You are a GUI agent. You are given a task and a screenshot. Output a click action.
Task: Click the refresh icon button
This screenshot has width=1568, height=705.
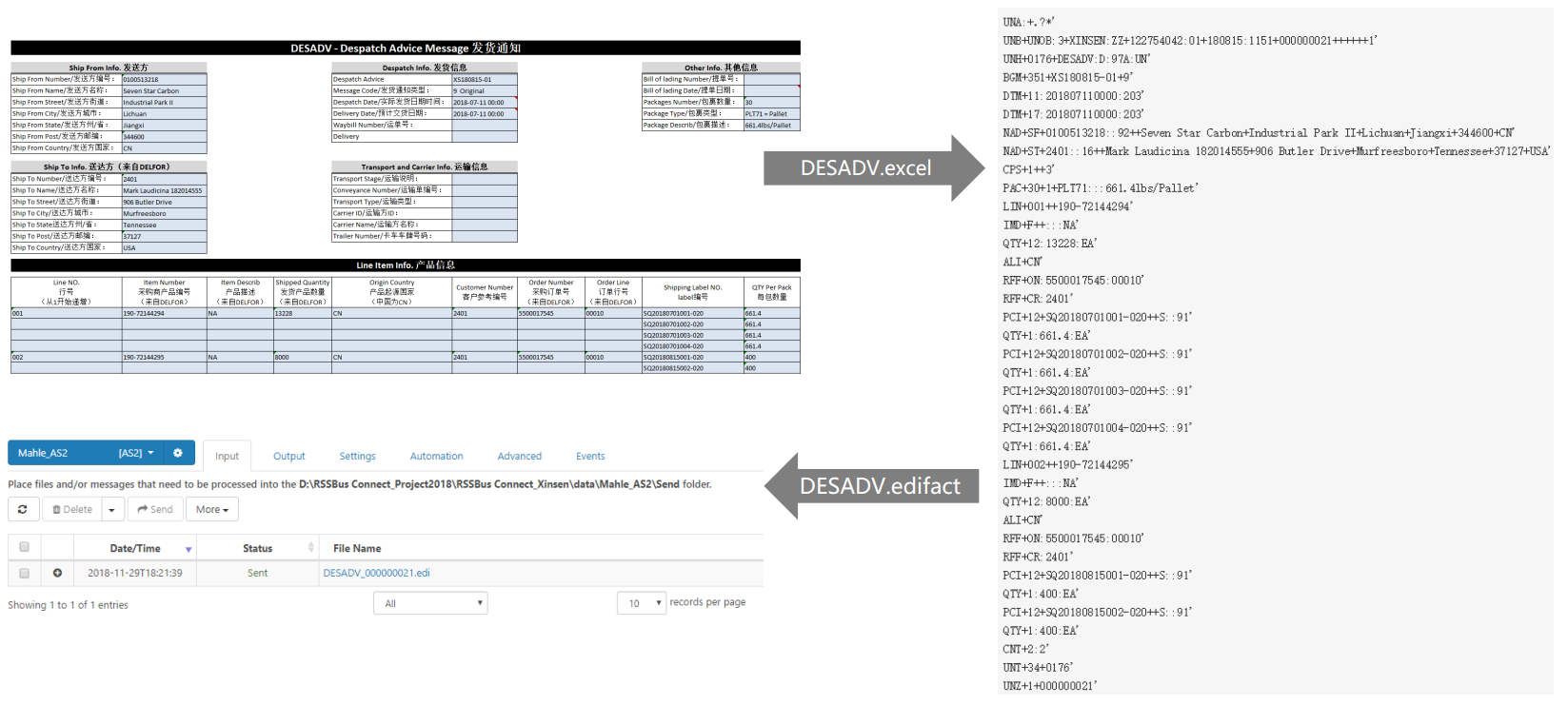coord(23,509)
